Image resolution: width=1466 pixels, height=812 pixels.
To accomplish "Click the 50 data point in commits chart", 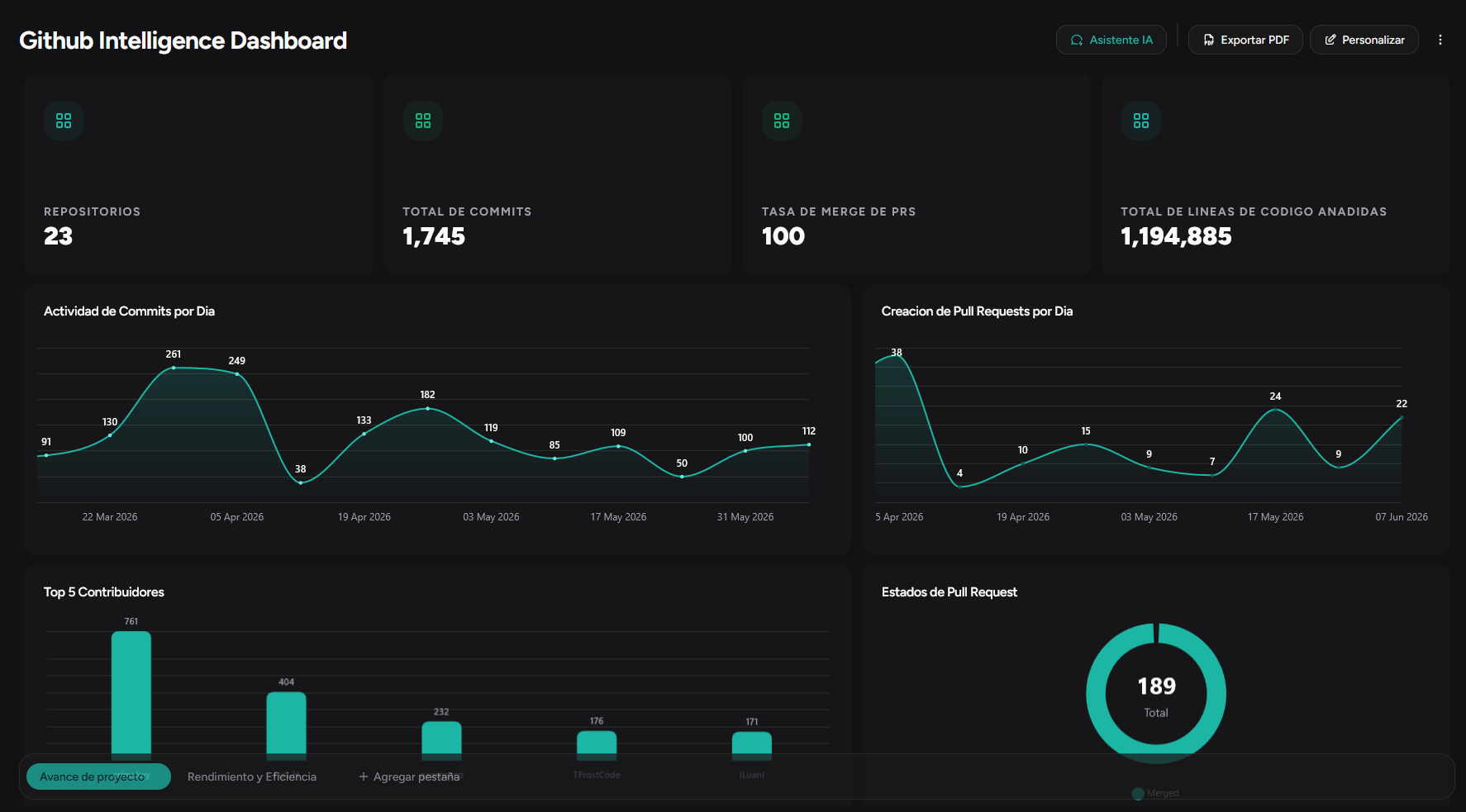I will tap(682, 477).
